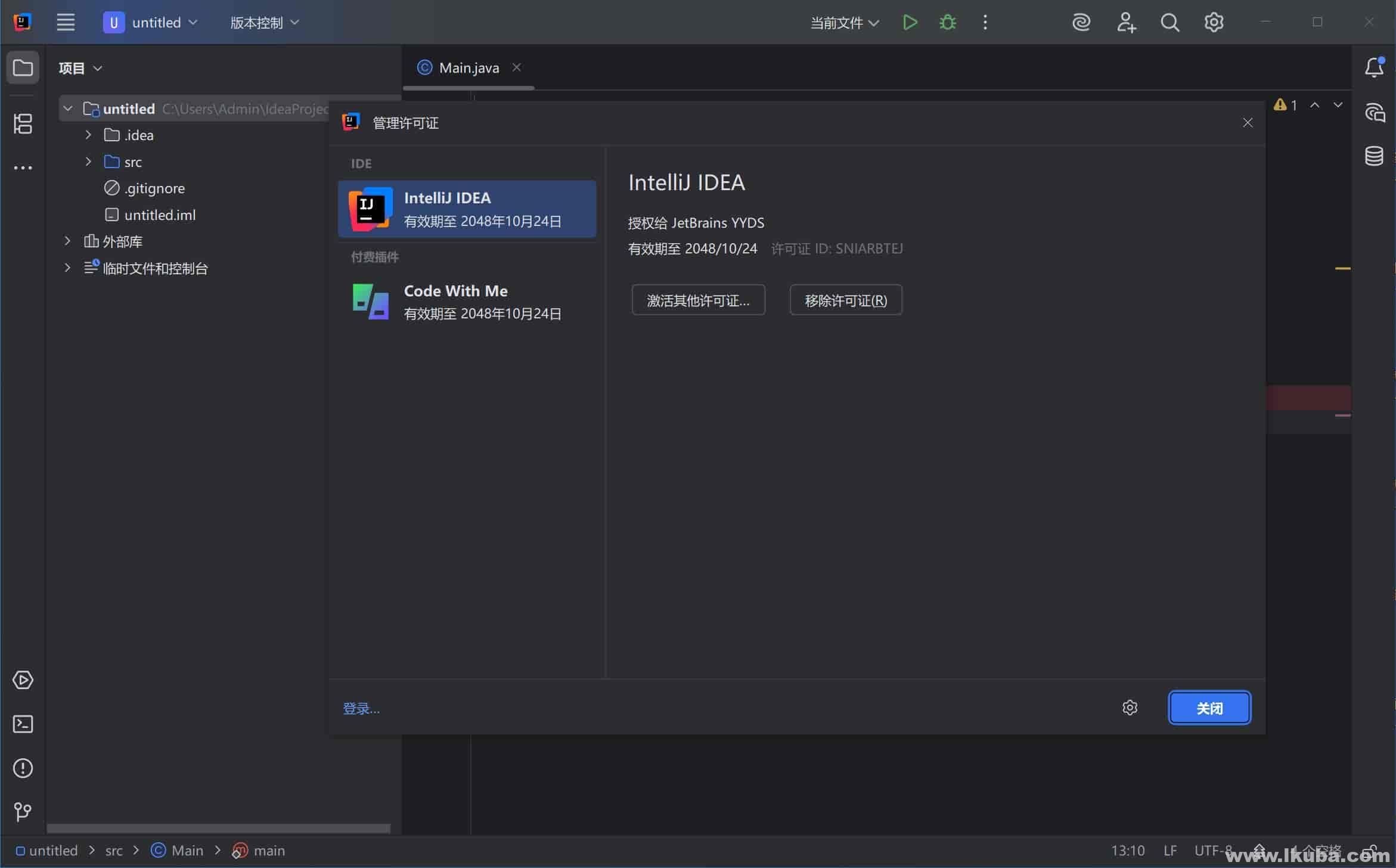Open the 版本控制 dropdown
Image resolution: width=1396 pixels, height=868 pixels.
(265, 23)
